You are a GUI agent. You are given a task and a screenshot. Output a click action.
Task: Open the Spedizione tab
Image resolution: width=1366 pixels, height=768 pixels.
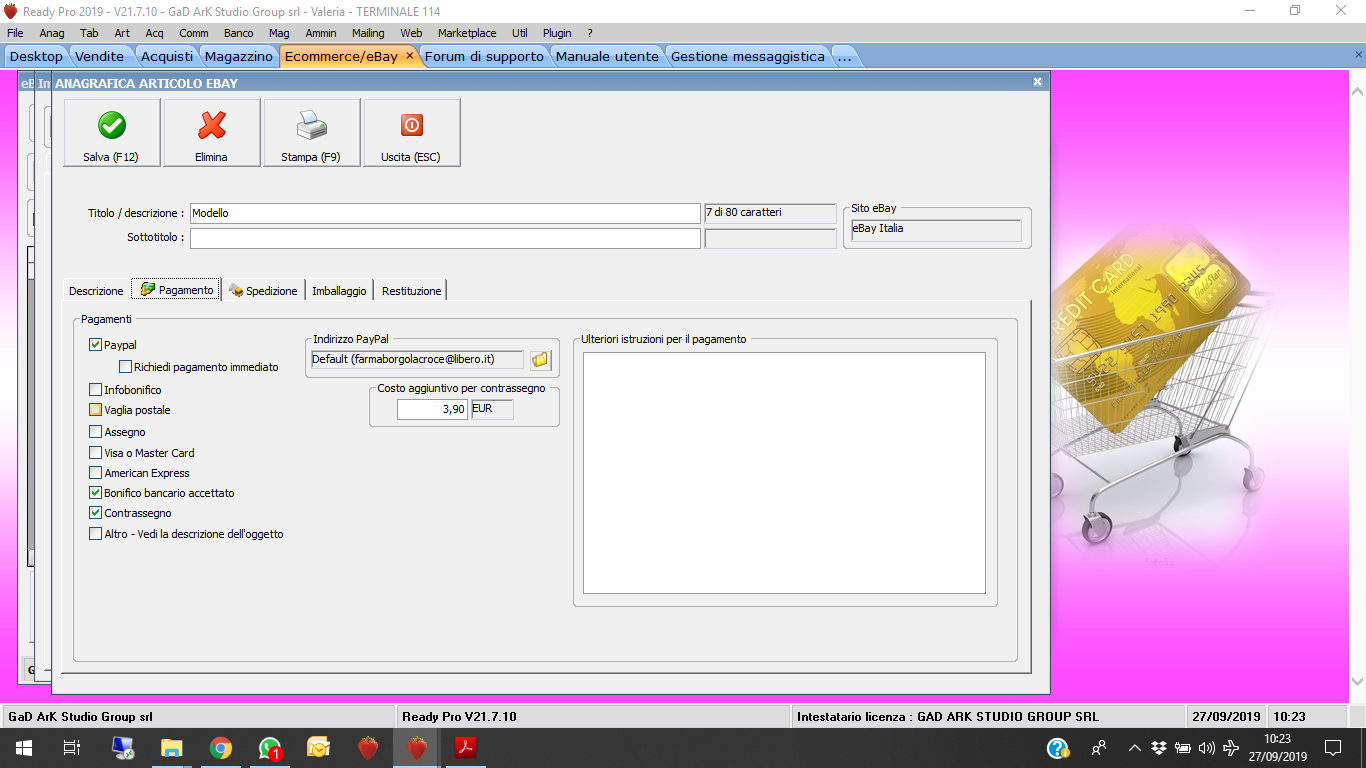263,291
